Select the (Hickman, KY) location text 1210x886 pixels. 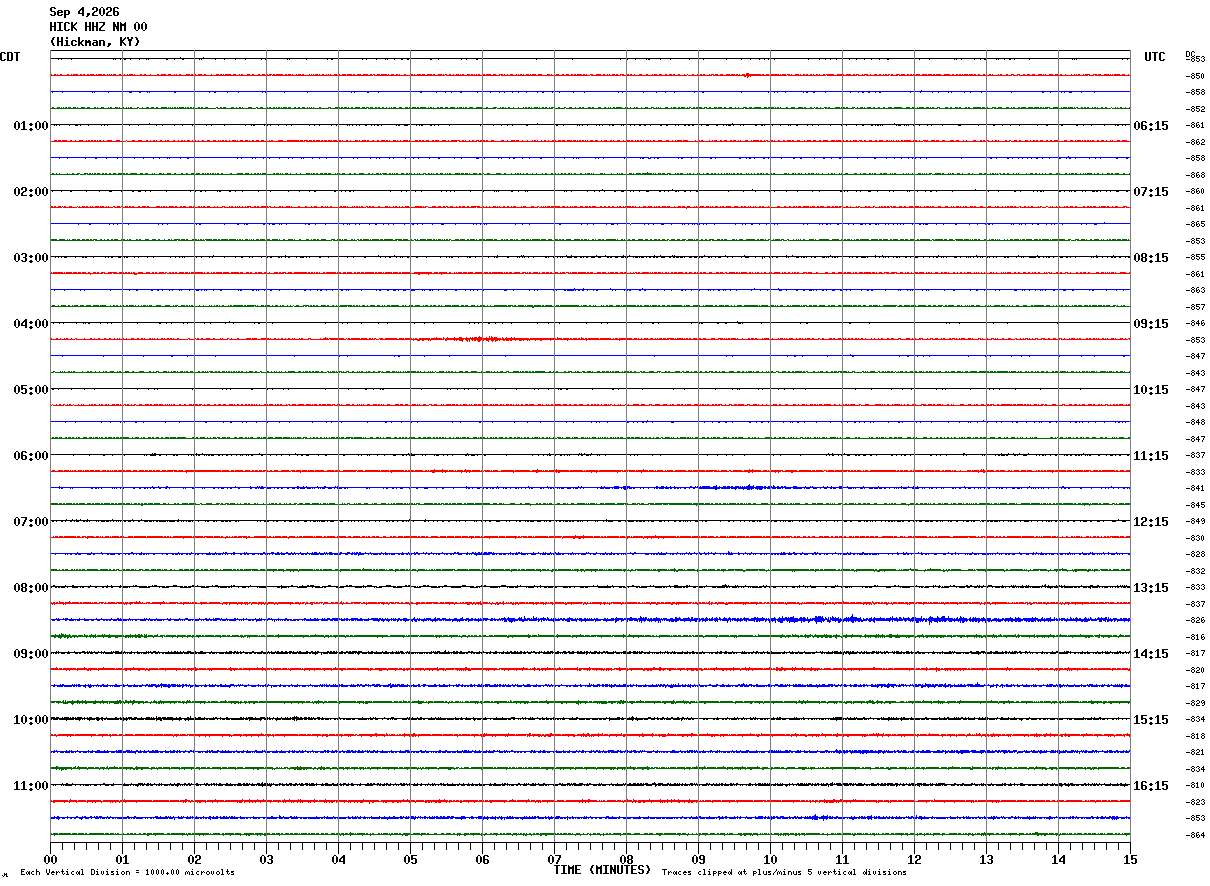[x=95, y=42]
